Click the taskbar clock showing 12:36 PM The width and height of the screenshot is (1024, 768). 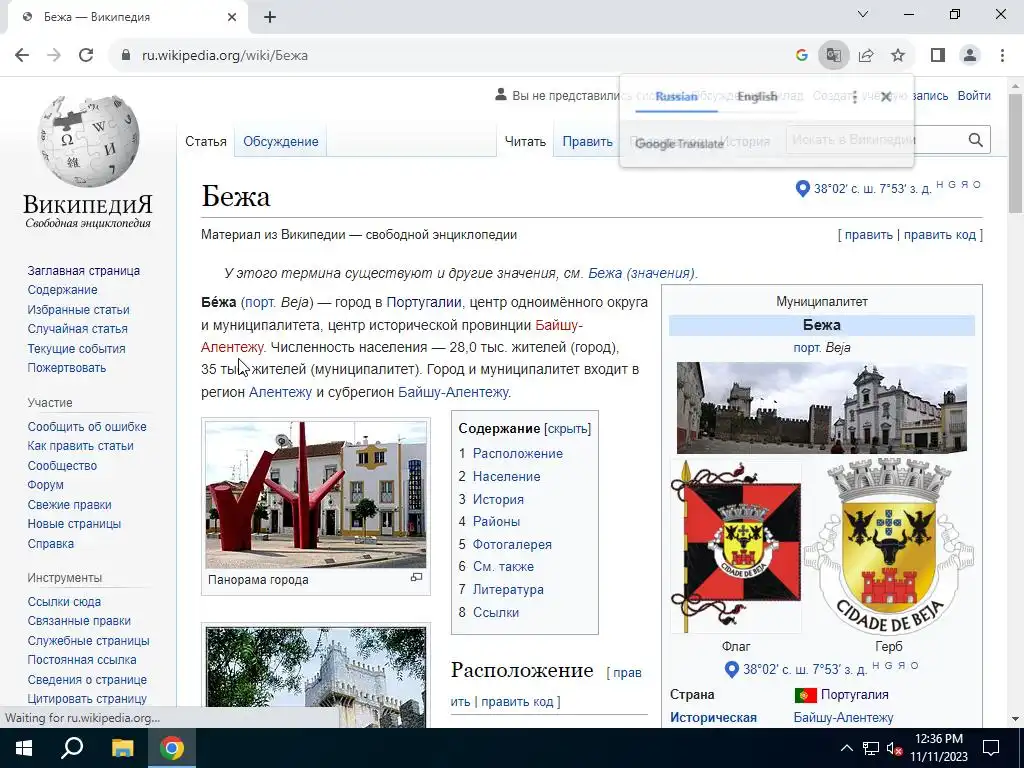938,748
